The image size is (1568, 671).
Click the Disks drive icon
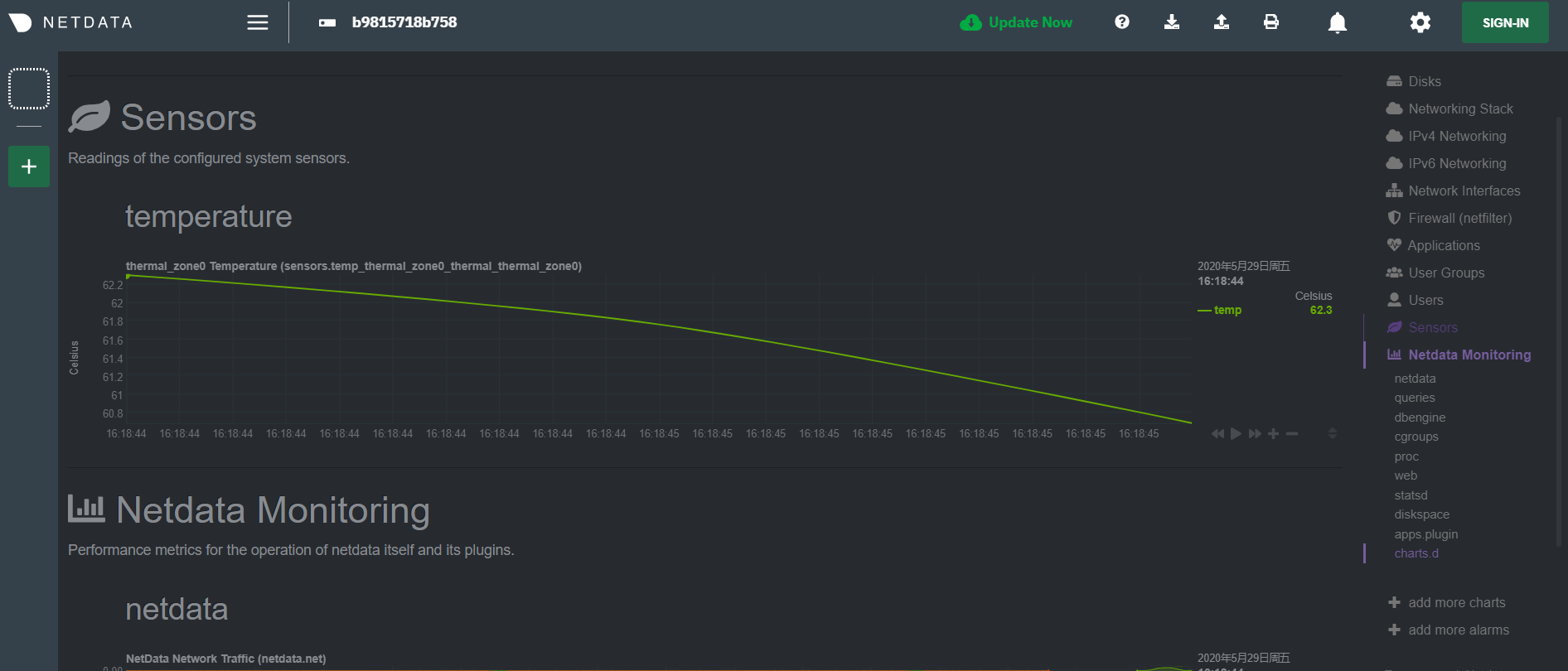[x=1394, y=81]
